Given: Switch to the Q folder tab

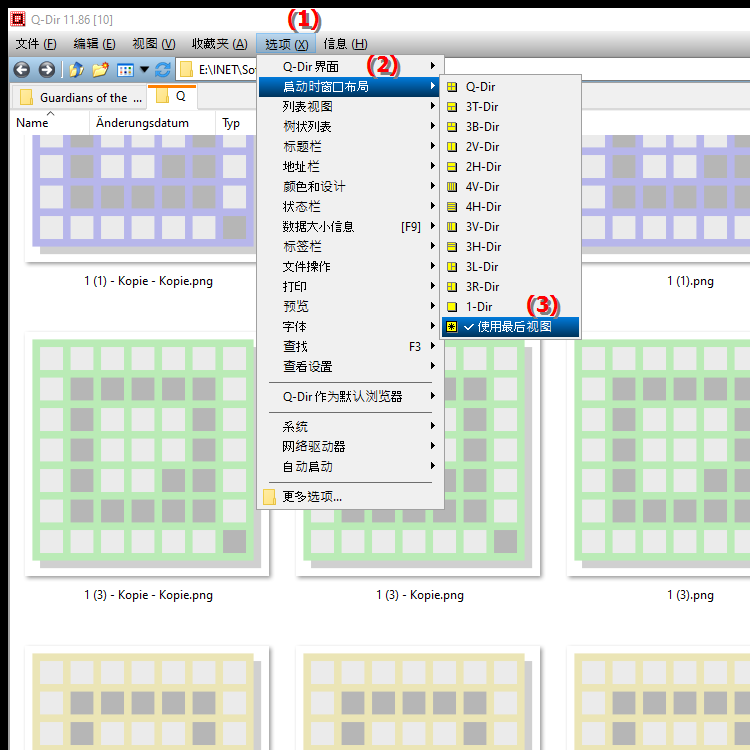Looking at the screenshot, I should (173, 97).
